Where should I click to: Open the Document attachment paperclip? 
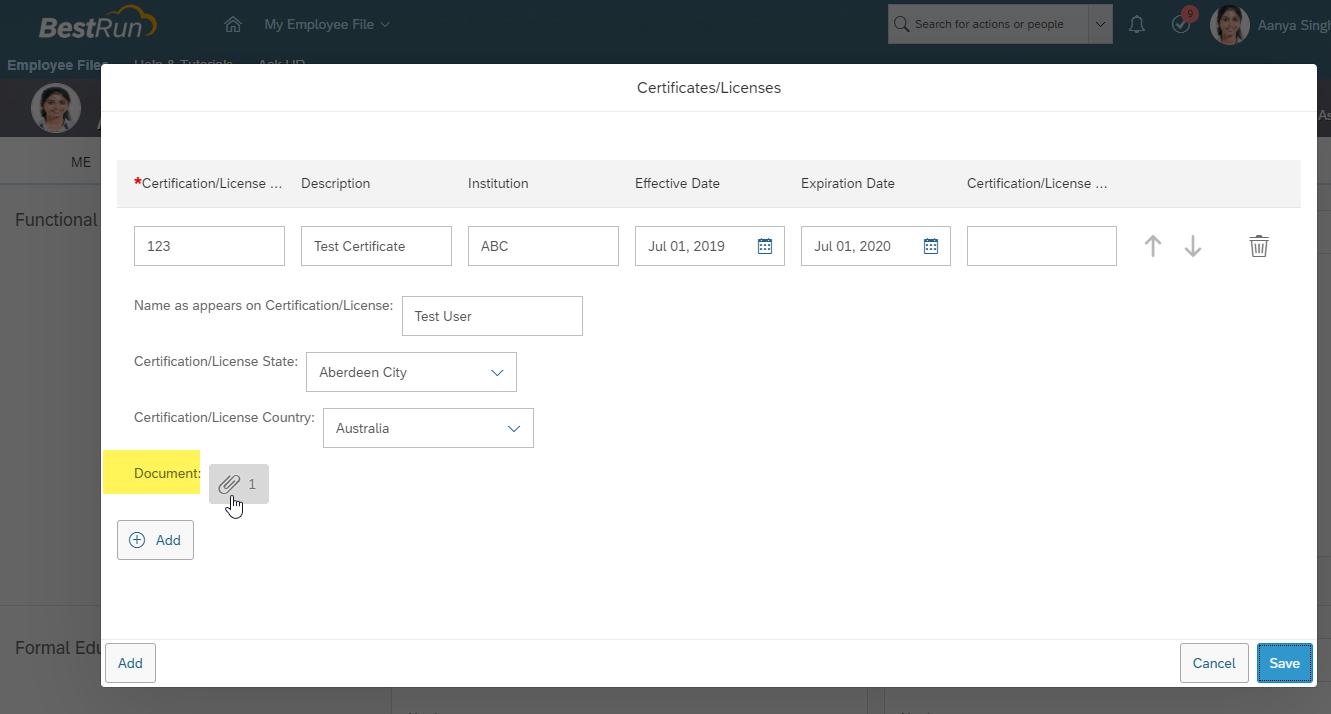click(x=239, y=484)
